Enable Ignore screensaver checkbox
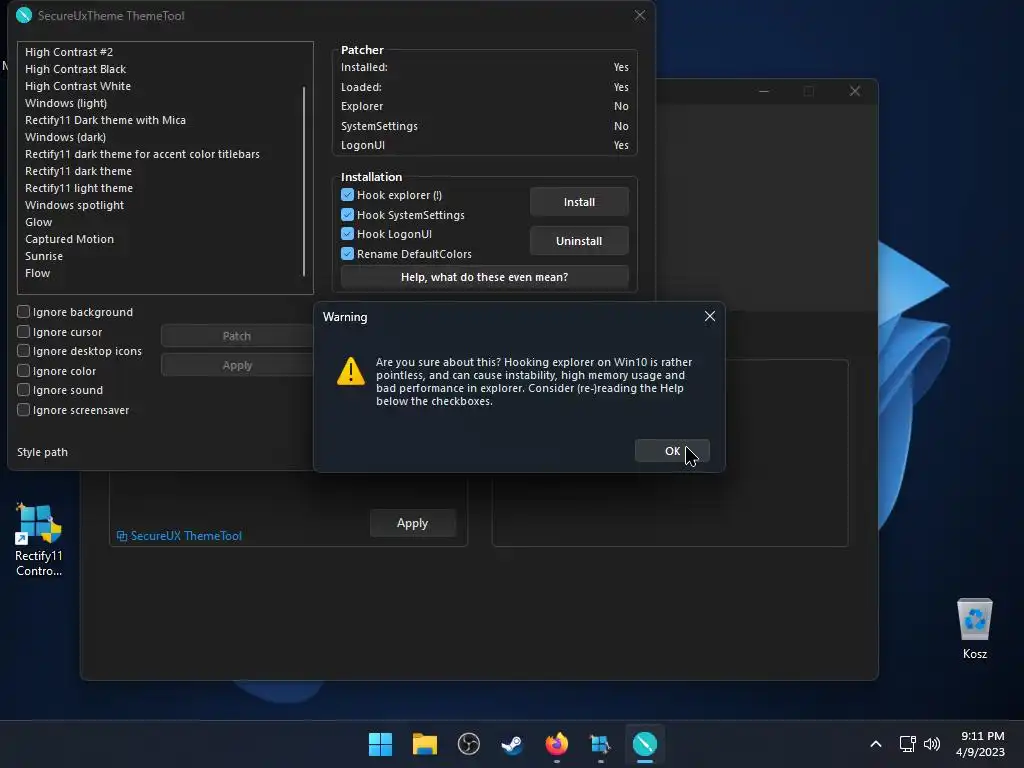Viewport: 1024px width, 768px height. click(x=24, y=409)
